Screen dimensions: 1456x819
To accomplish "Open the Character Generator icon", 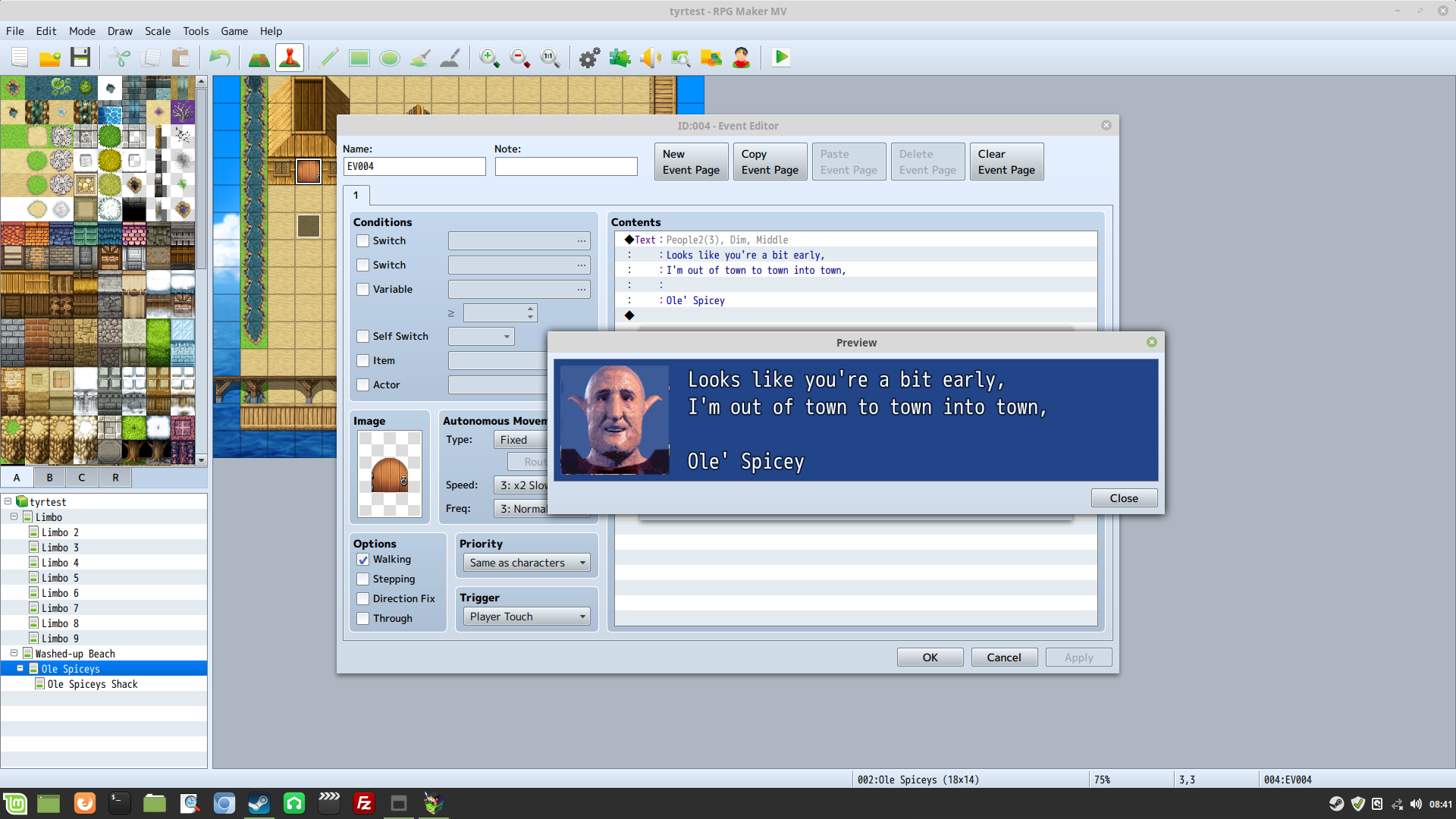I will point(741,58).
